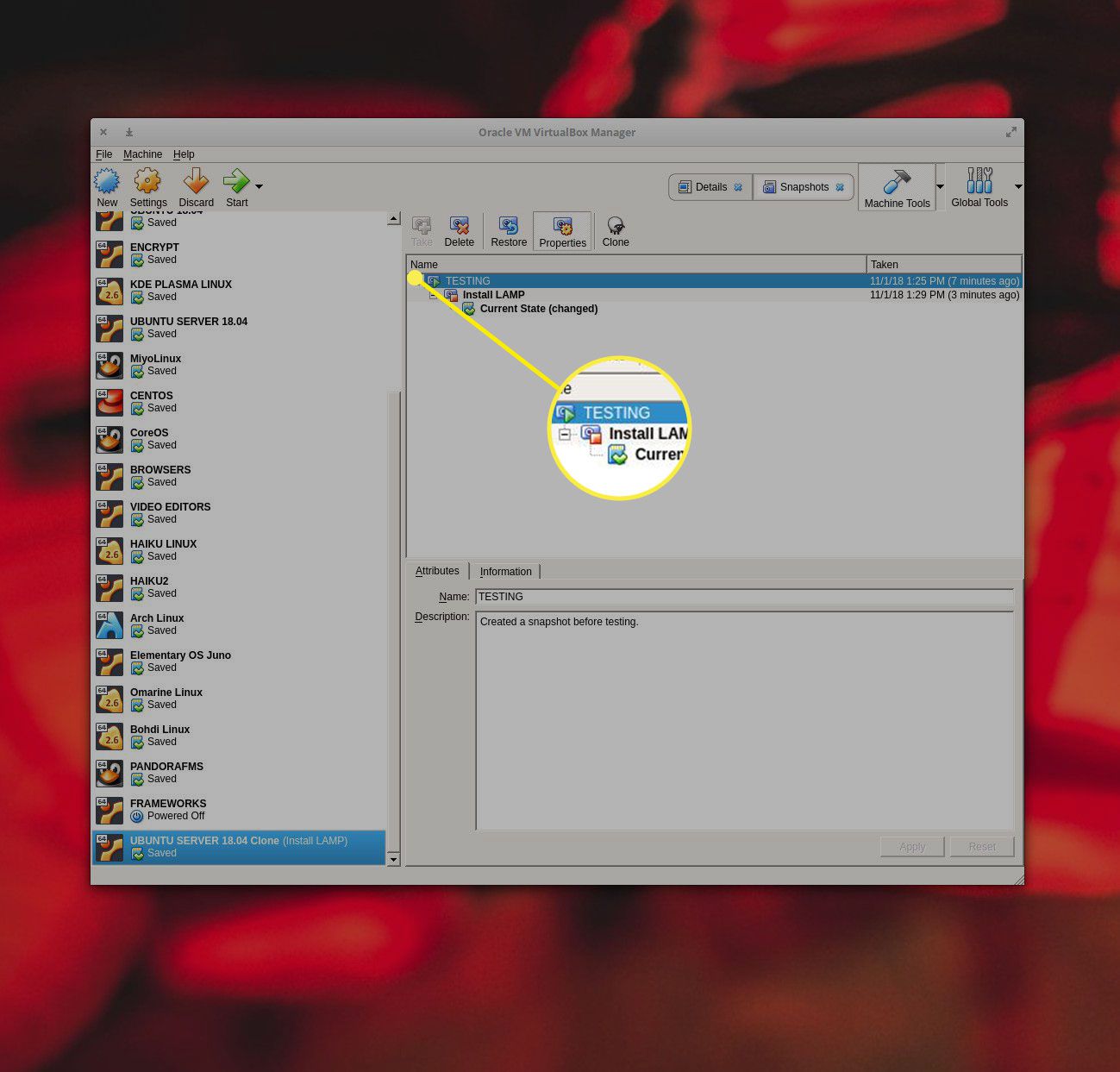Click the VM list scroll down arrow

tap(394, 859)
